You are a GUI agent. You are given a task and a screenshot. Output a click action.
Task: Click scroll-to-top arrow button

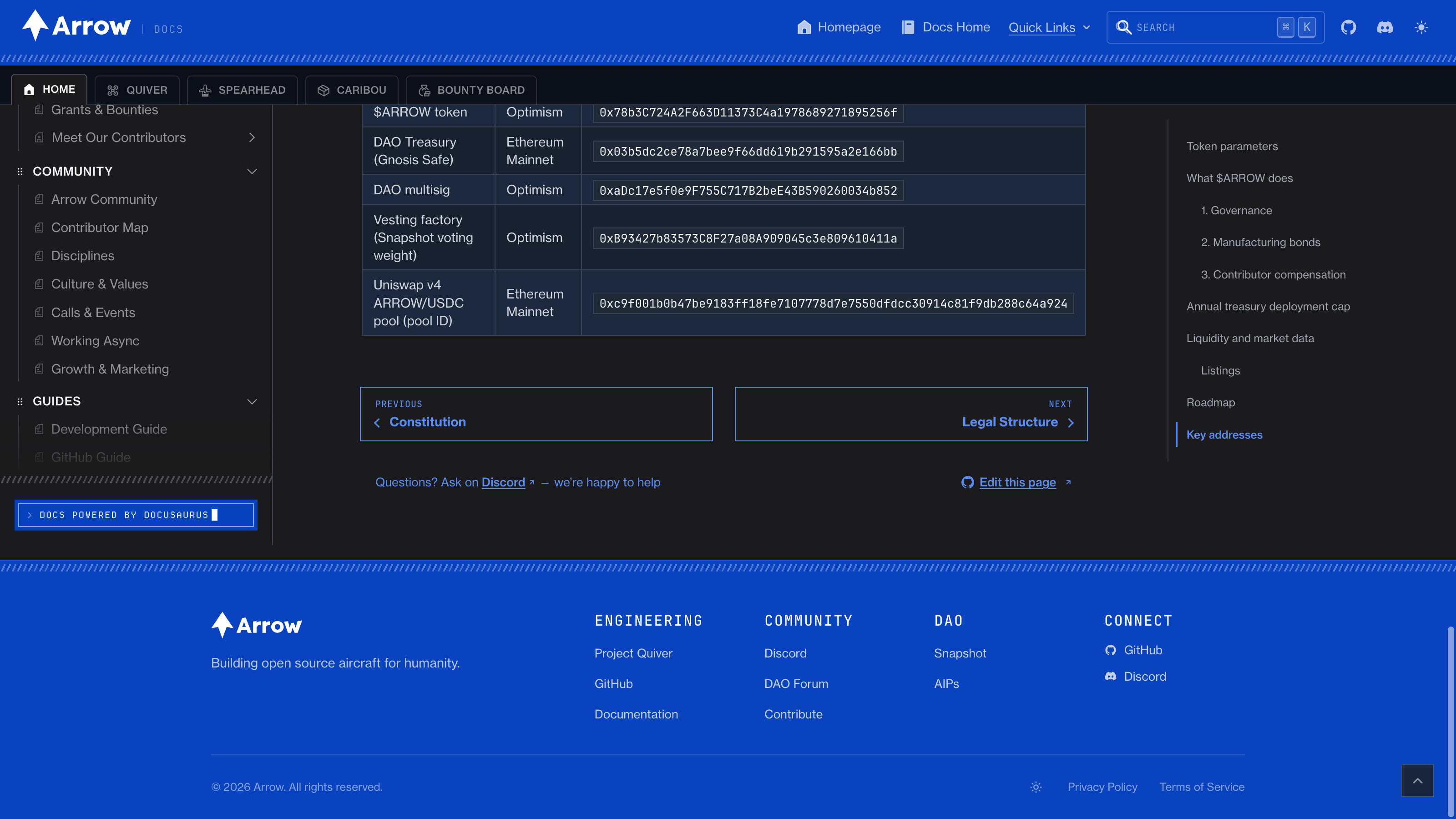coord(1417,781)
